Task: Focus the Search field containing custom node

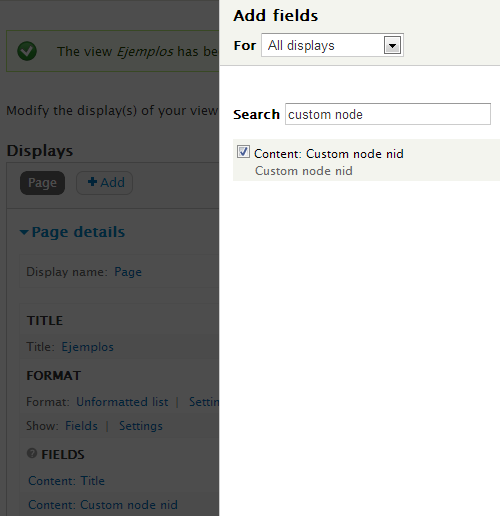Action: tap(388, 114)
